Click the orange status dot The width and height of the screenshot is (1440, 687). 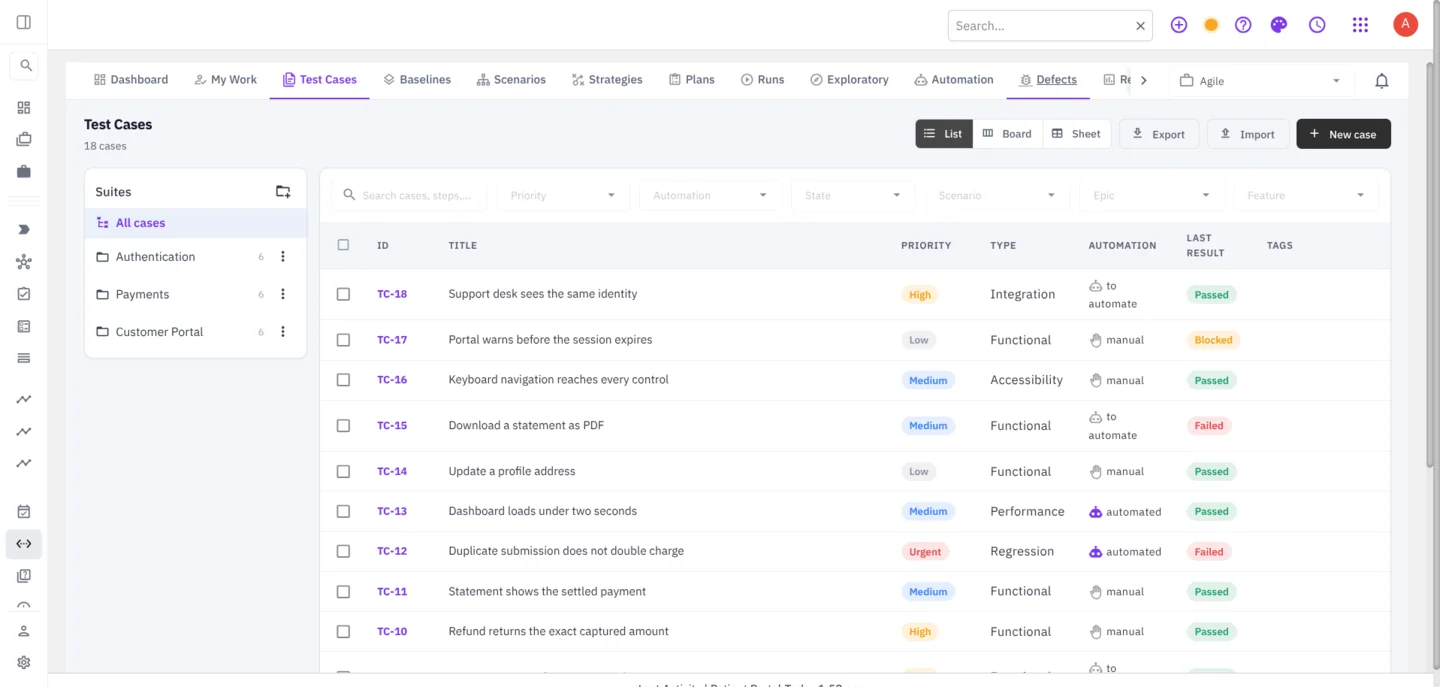(1211, 25)
